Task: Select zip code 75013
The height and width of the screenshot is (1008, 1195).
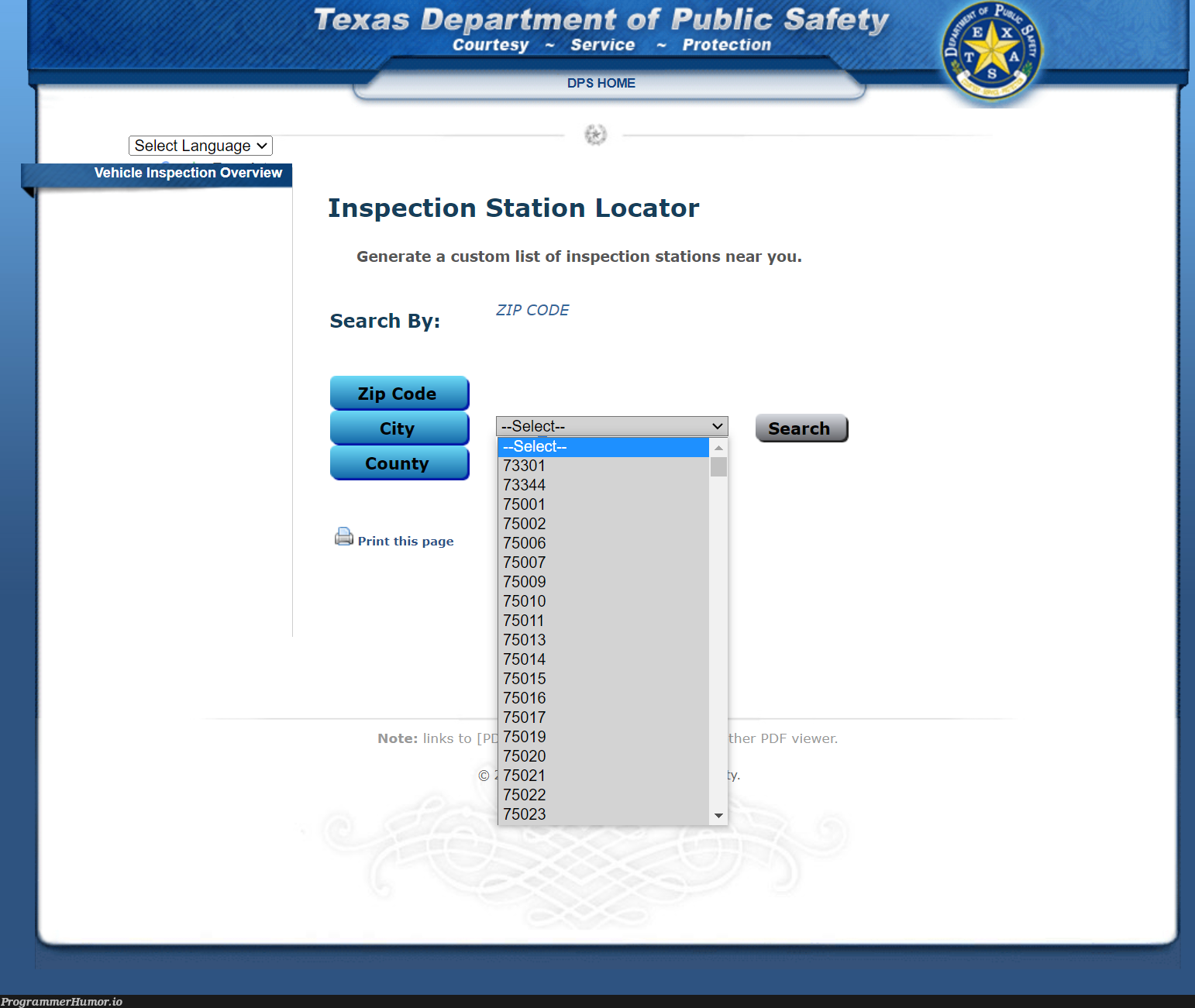Action: (x=603, y=640)
